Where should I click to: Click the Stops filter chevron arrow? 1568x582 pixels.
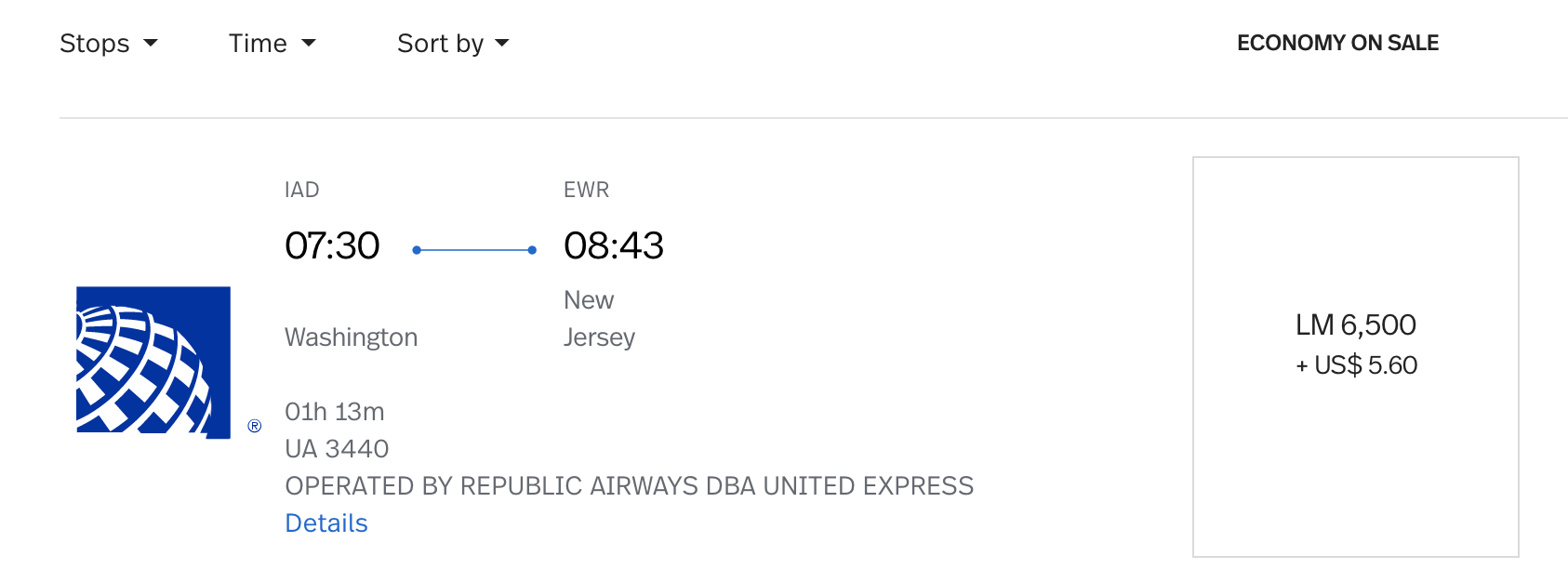(x=152, y=43)
